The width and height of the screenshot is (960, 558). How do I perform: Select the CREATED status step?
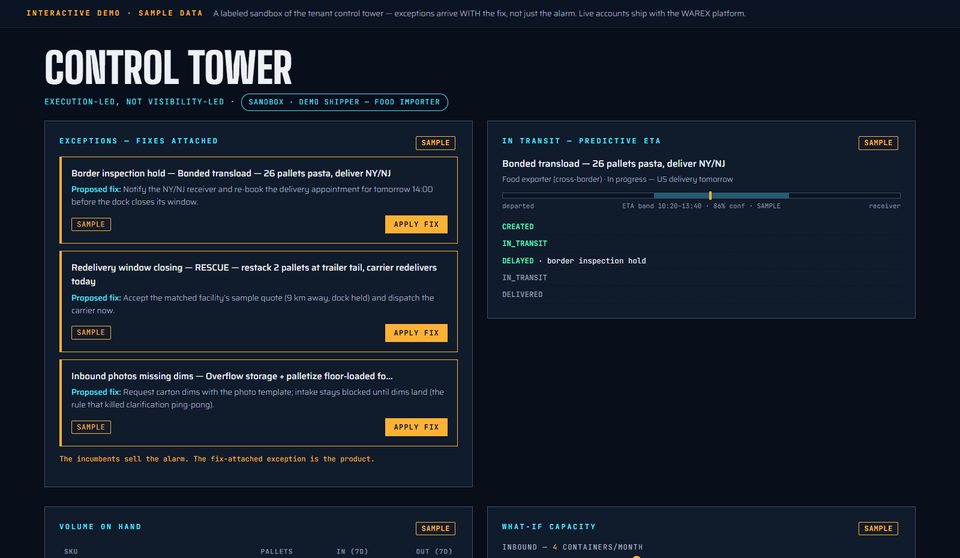(518, 227)
